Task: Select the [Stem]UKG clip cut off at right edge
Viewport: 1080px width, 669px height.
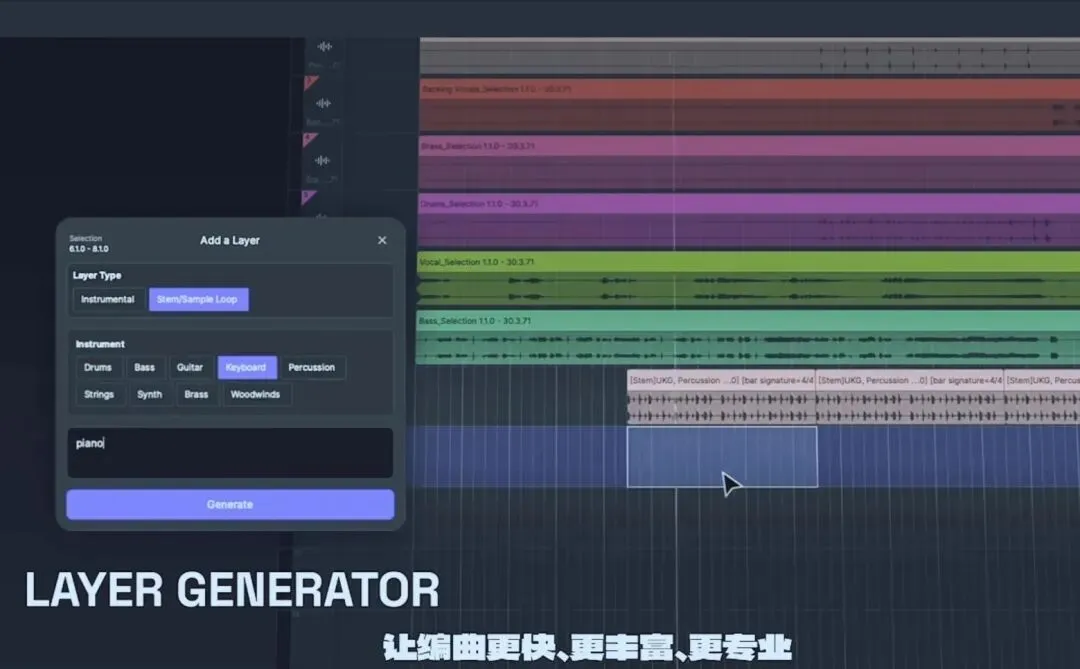Action: [1042, 397]
